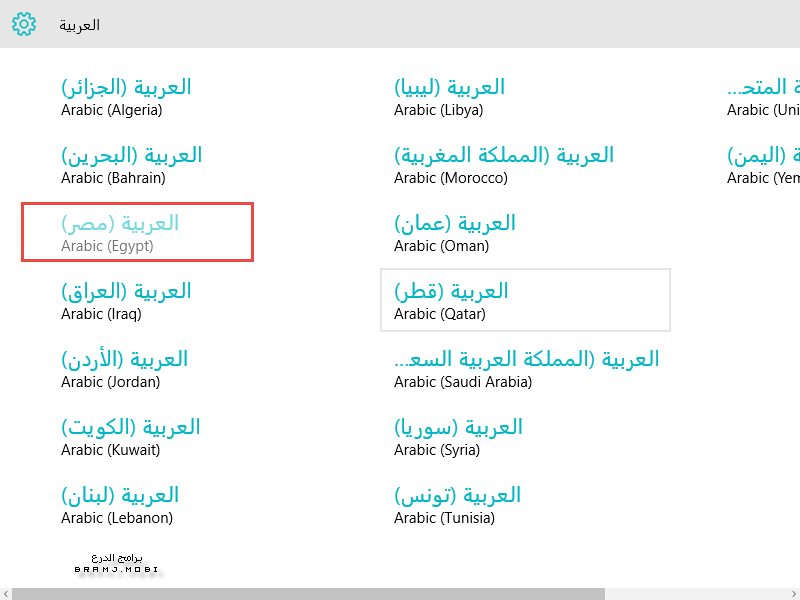800x600 pixels.
Task: Choose Arabic (Saudi Arabia) language
Action: point(527,369)
